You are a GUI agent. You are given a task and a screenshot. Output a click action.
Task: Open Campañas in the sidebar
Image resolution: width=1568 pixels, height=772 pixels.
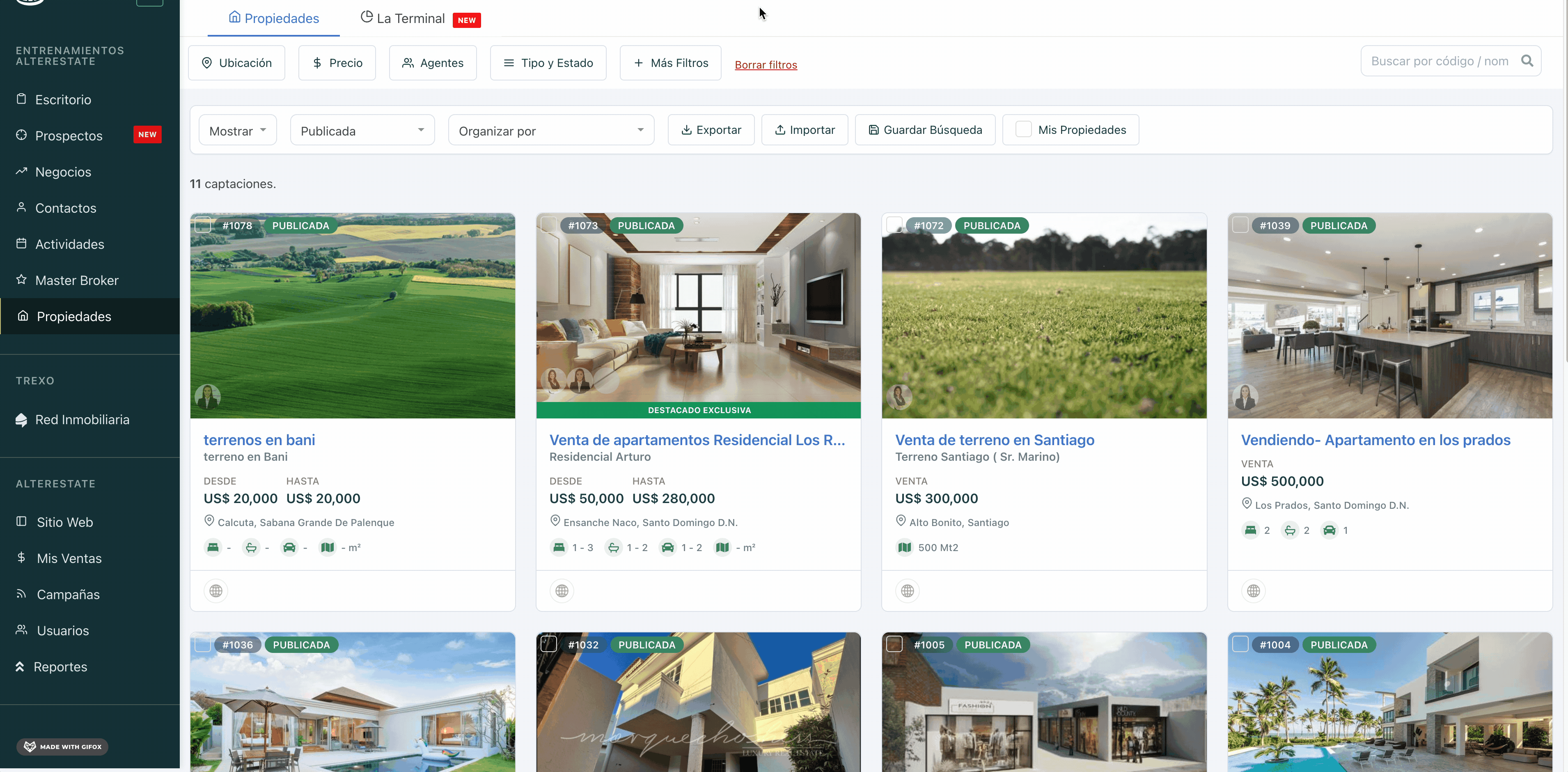click(x=68, y=594)
